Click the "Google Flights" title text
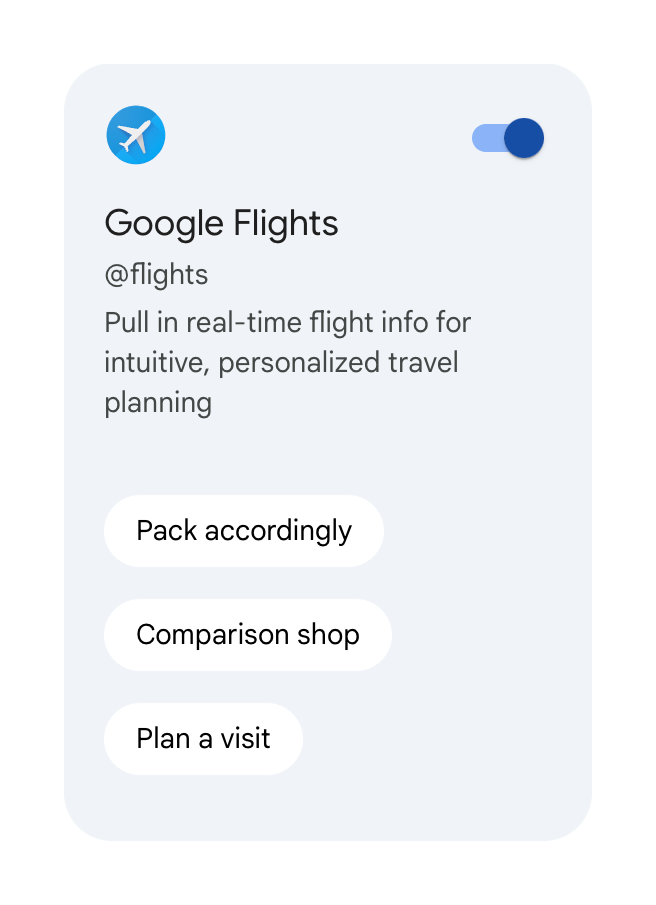This screenshot has height=905, width=656. (221, 223)
